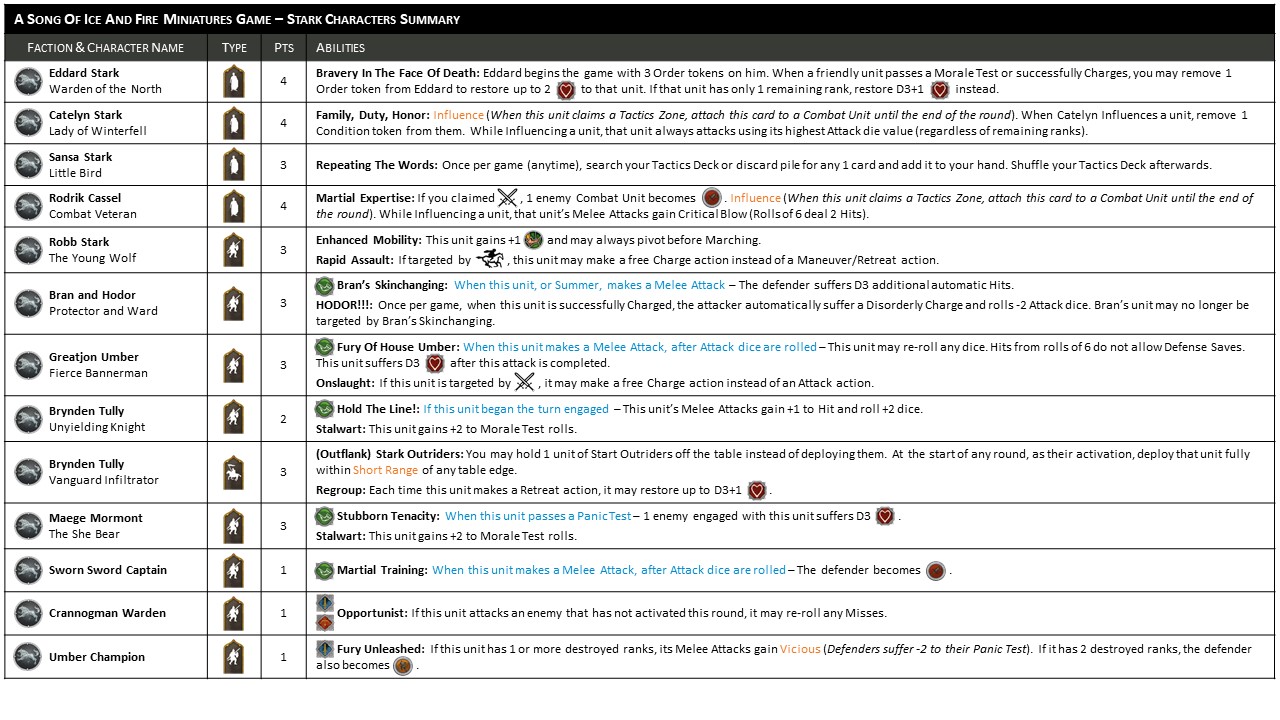Viewport: 1280px width, 720px height.
Task: Select the type badge in Umber Champion's row
Action: pyautogui.click(x=233, y=657)
